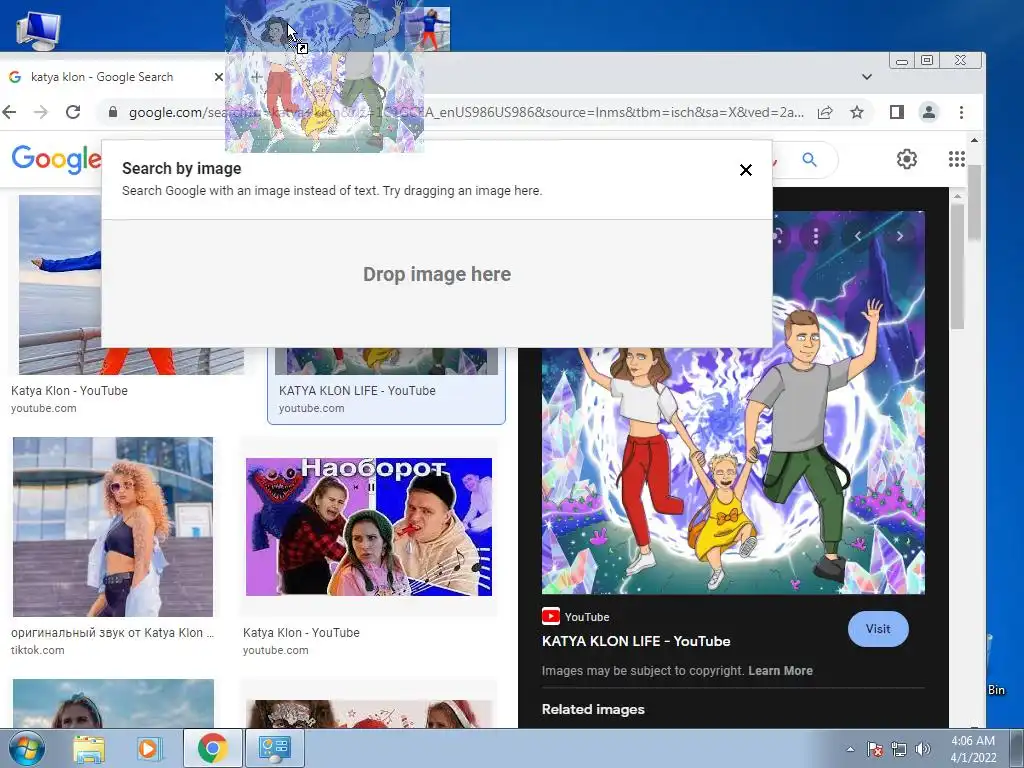Click the blue search magnifier icon
This screenshot has width=1024, height=768.
[809, 160]
